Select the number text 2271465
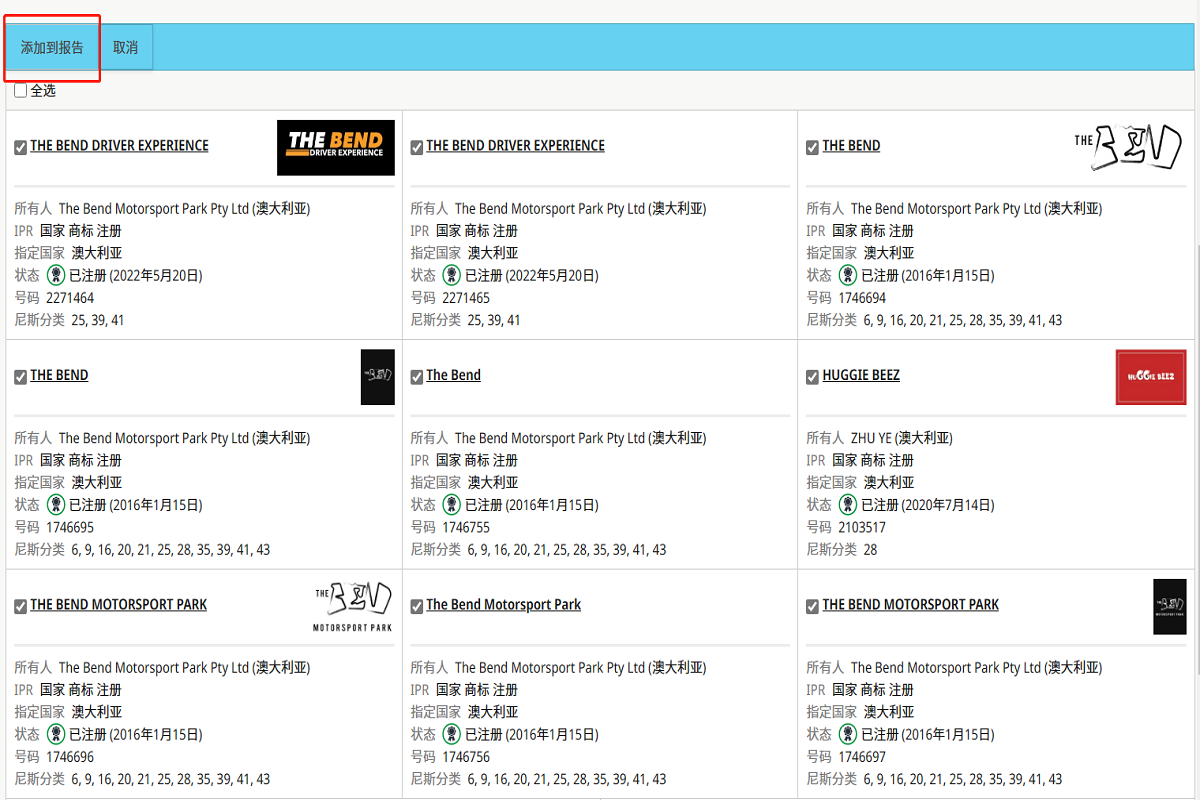1200x800 pixels. coord(466,298)
